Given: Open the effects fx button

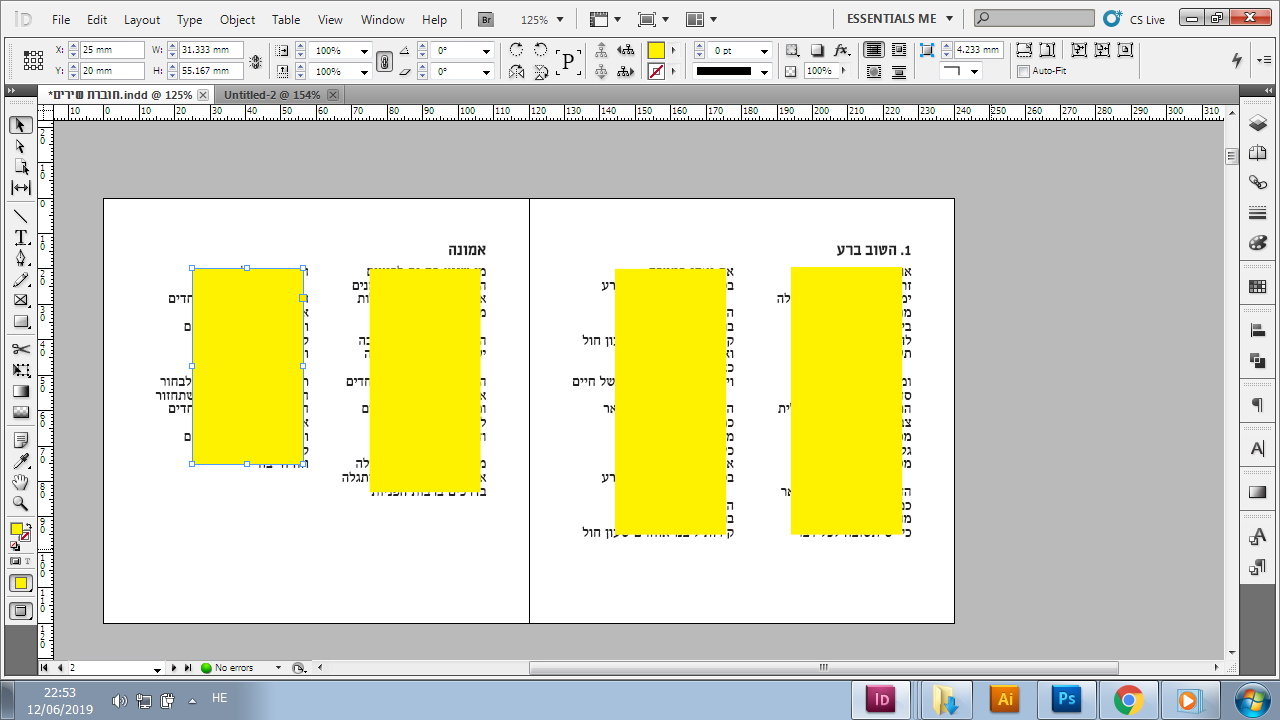Looking at the screenshot, I should coord(842,50).
